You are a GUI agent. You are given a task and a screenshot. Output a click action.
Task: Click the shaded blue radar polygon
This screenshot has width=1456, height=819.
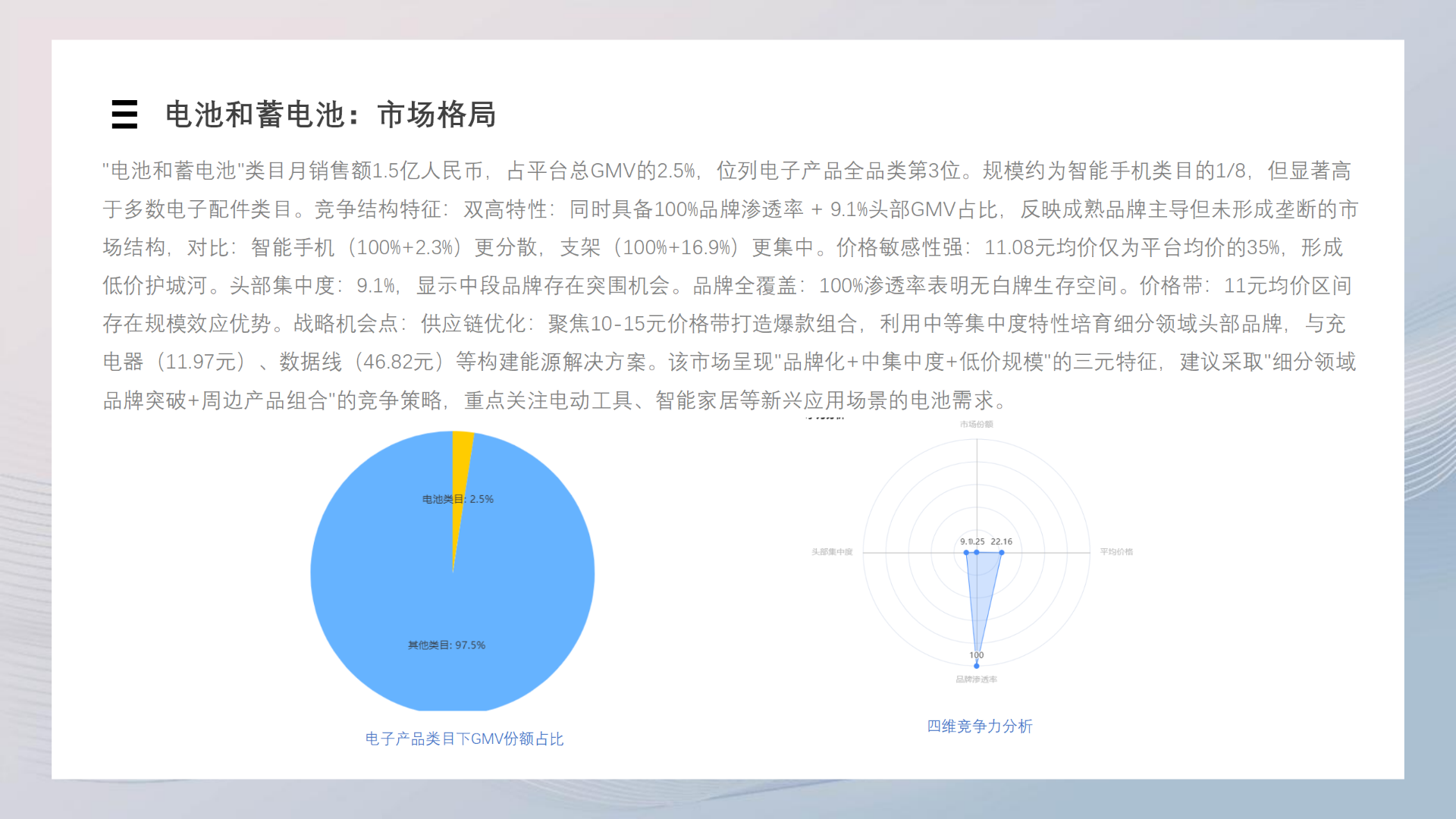(x=981, y=591)
